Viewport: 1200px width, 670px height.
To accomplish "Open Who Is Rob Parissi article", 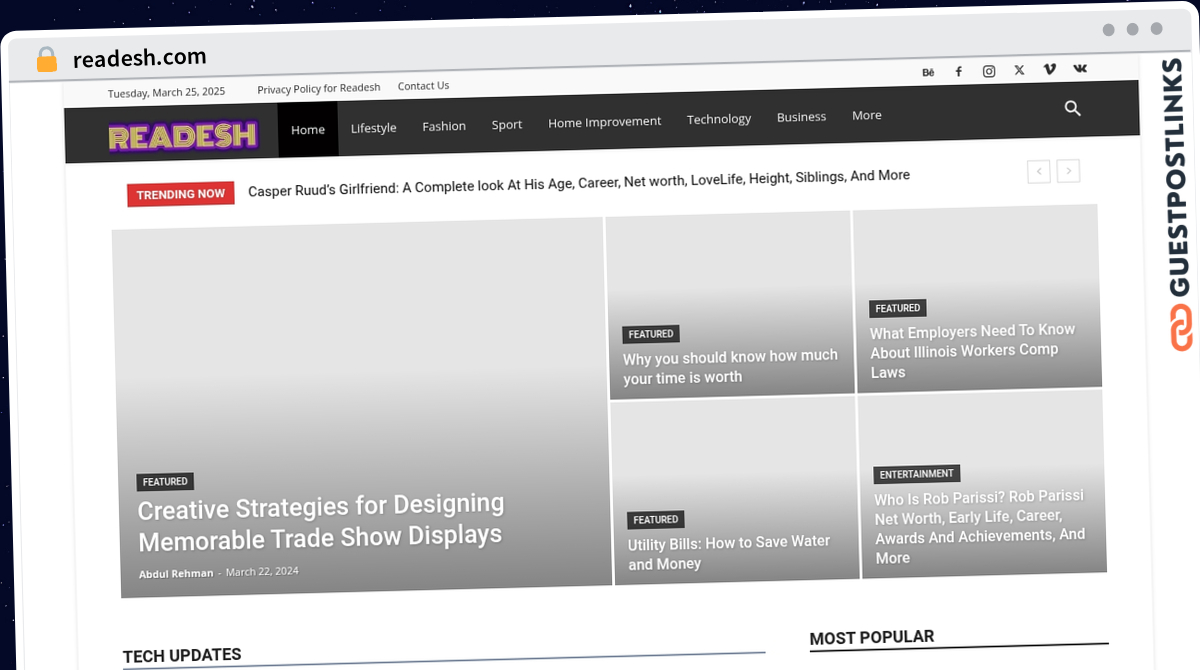I will [x=979, y=527].
